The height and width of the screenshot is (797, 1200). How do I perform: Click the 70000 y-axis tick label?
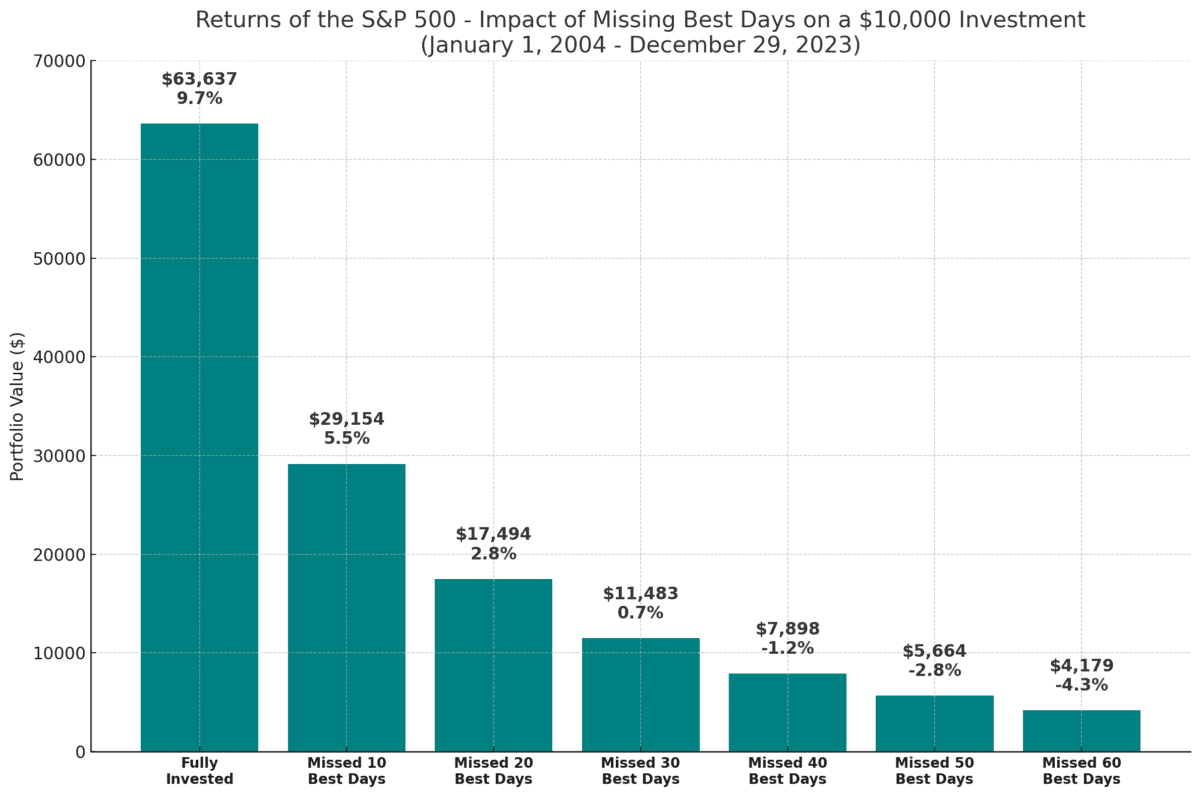click(59, 61)
